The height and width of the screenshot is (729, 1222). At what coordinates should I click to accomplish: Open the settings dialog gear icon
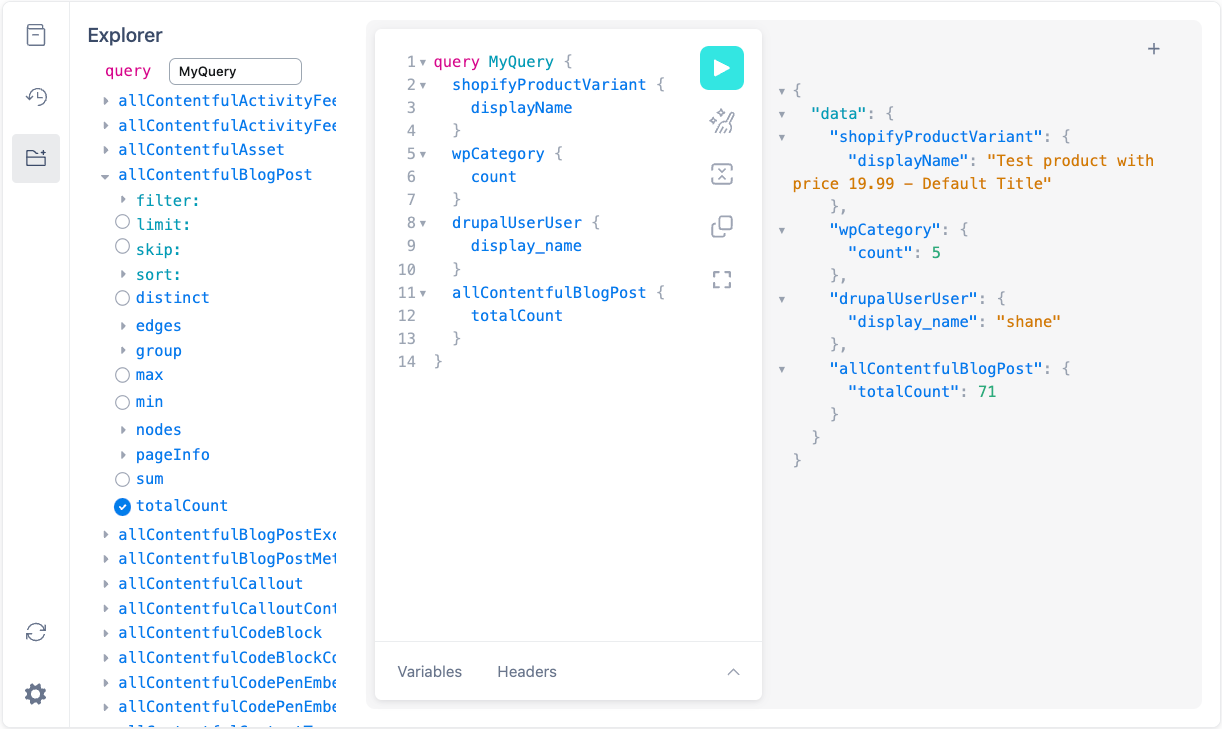click(x=36, y=694)
